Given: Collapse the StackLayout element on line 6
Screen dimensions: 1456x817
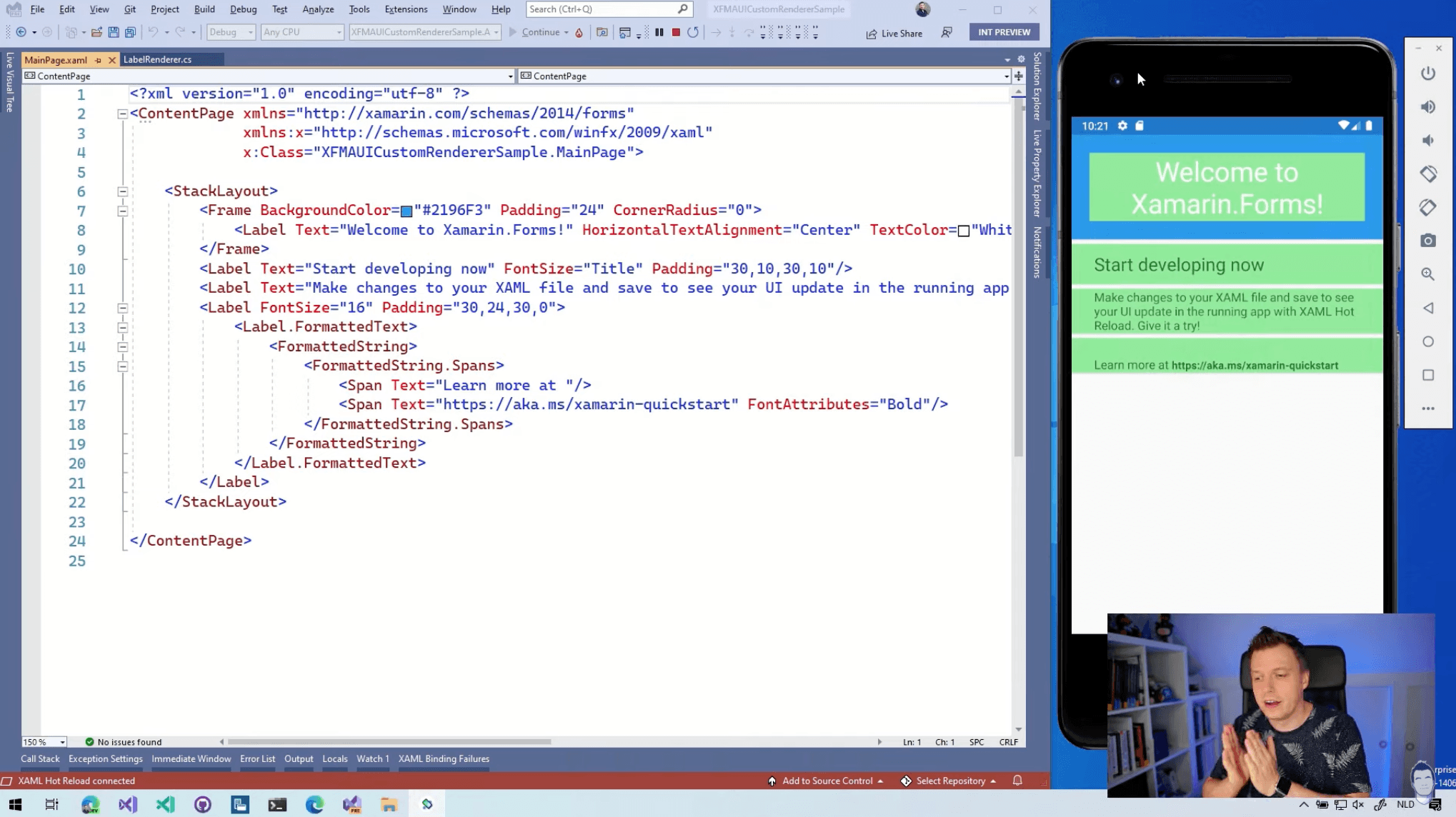Looking at the screenshot, I should click(123, 191).
